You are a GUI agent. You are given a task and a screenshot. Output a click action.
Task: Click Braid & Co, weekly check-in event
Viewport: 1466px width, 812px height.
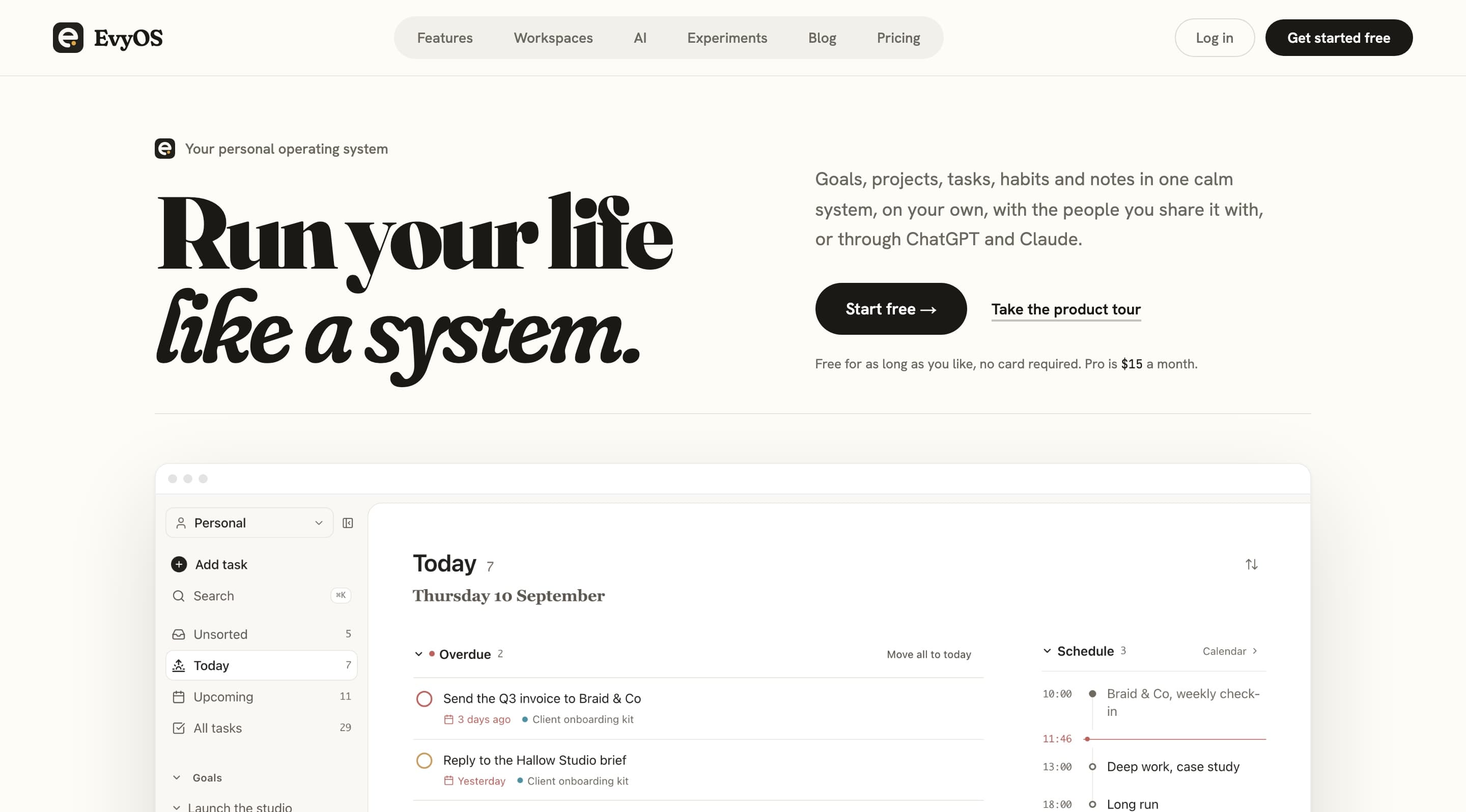(x=1182, y=702)
